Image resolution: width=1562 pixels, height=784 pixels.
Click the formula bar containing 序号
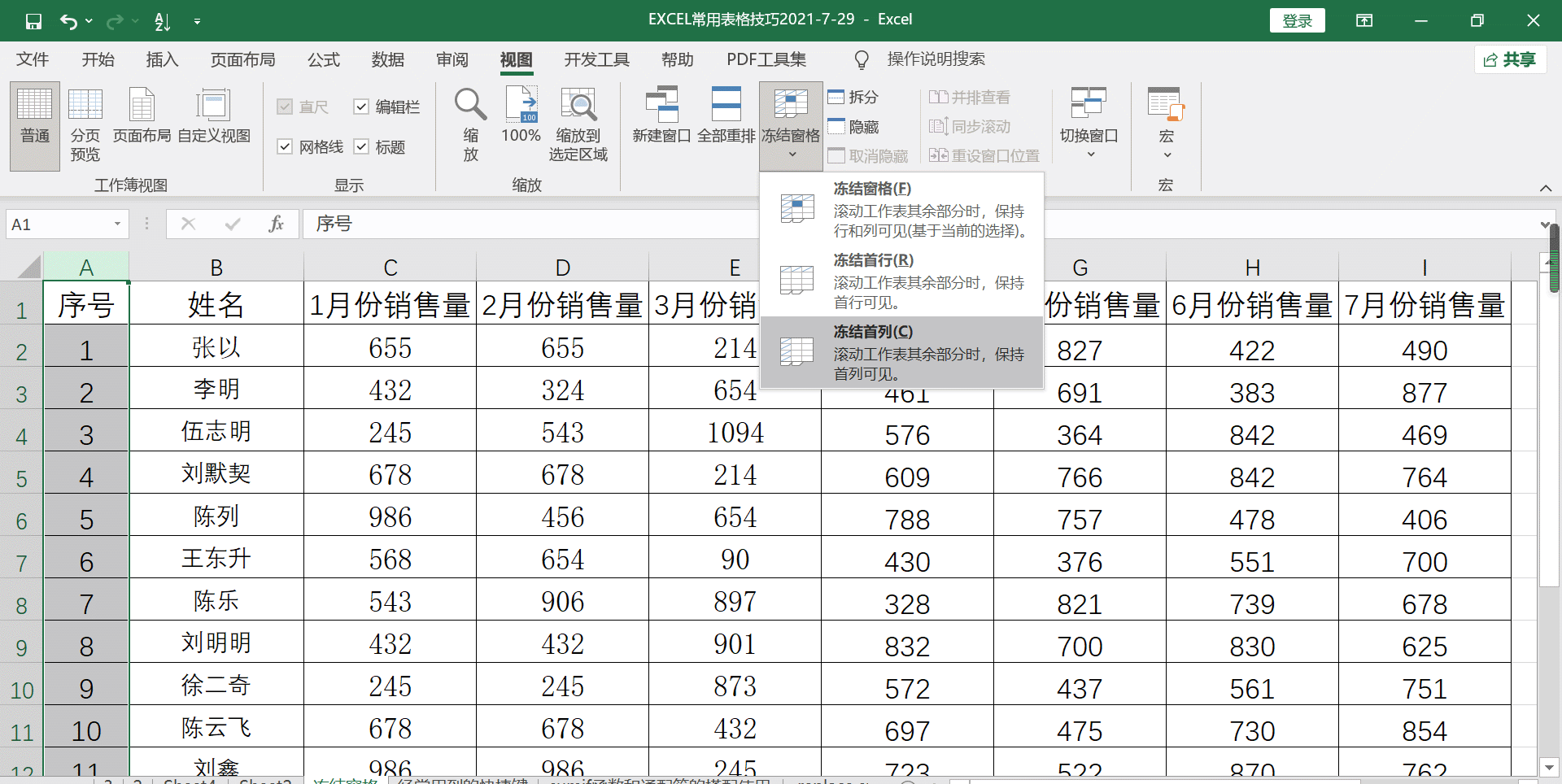pos(919,224)
